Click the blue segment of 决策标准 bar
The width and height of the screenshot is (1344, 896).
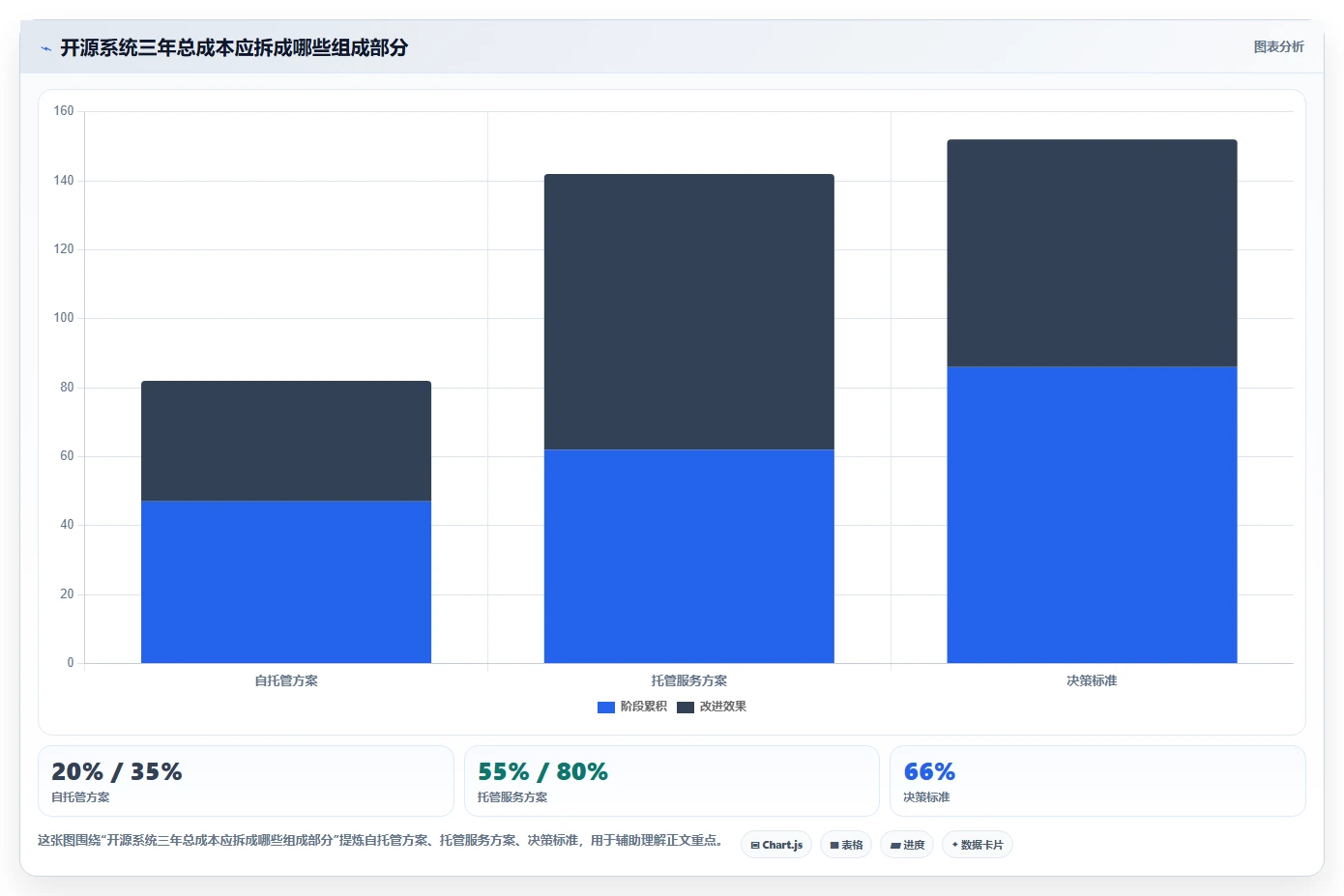pyautogui.click(x=1092, y=514)
